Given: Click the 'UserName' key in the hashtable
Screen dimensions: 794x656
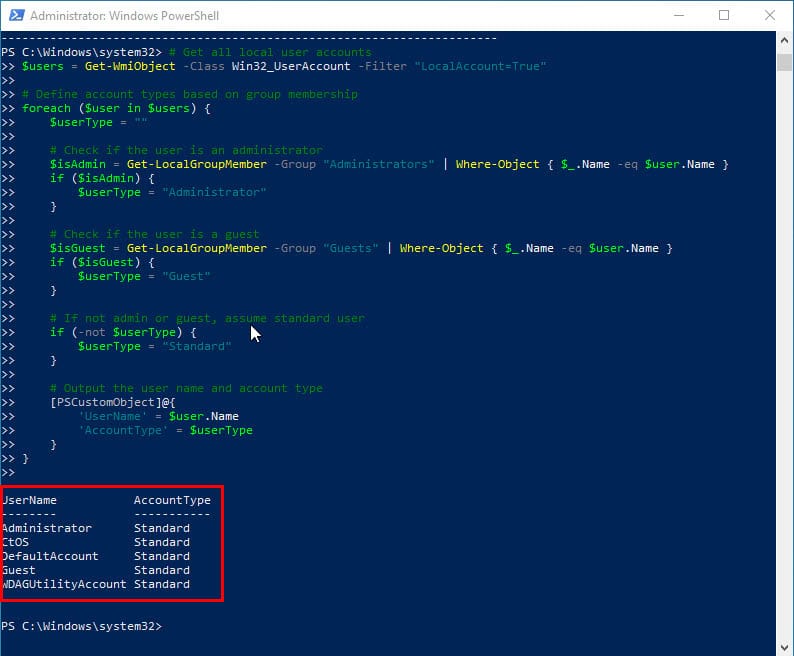Looking at the screenshot, I should coord(113,416).
